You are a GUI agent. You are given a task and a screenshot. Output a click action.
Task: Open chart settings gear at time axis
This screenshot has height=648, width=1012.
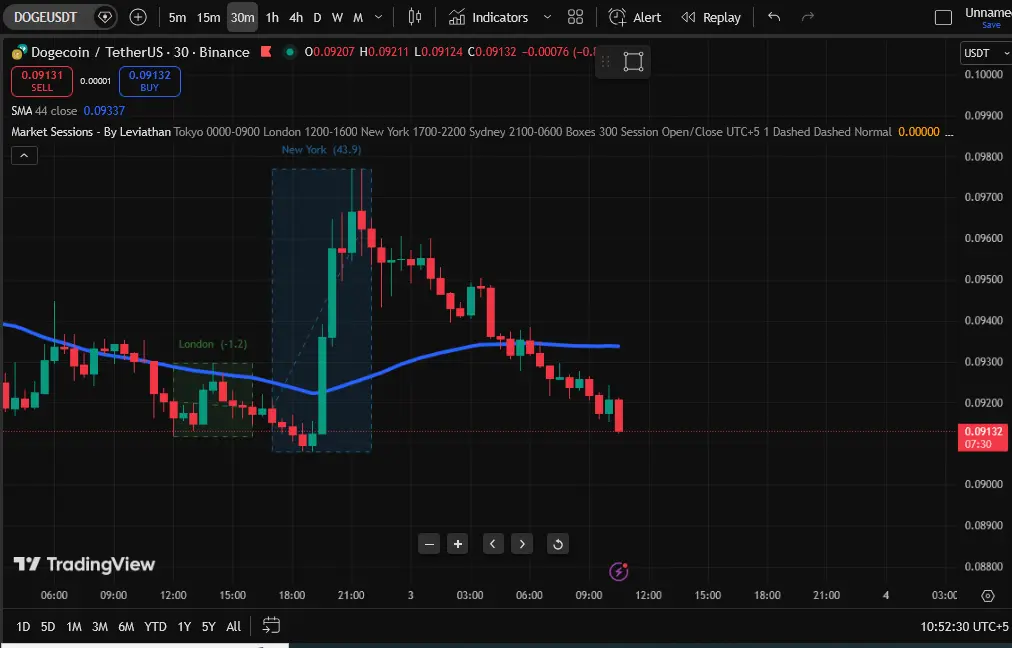[x=987, y=596]
